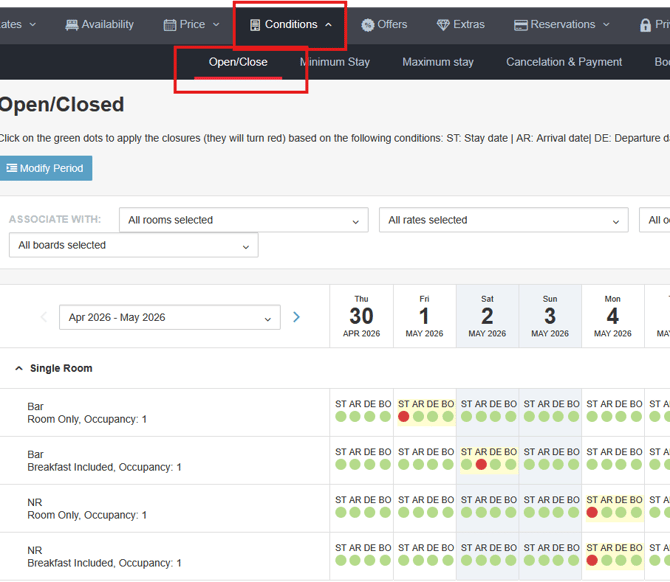Click the Offers percent badge icon
670x582 pixels.
click(x=367, y=25)
